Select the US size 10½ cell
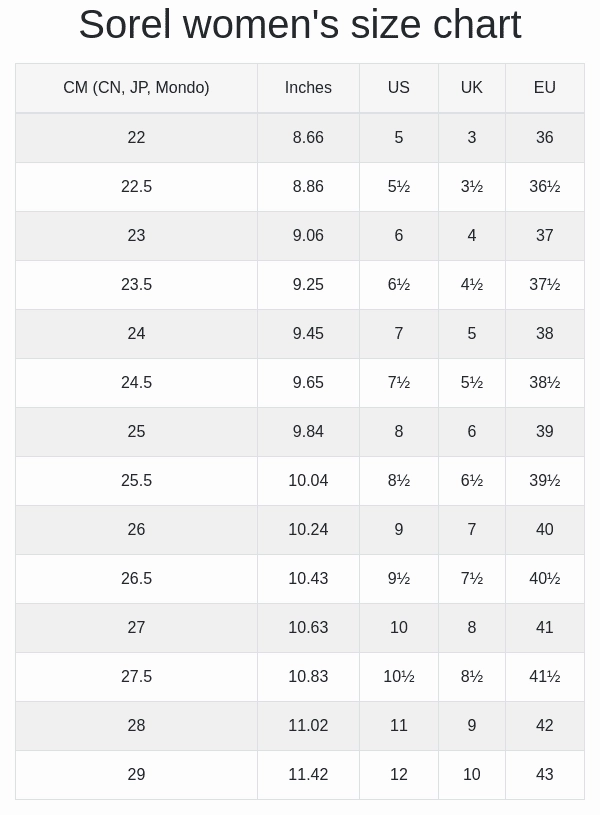Viewport: 600px width, 815px height. (x=398, y=677)
